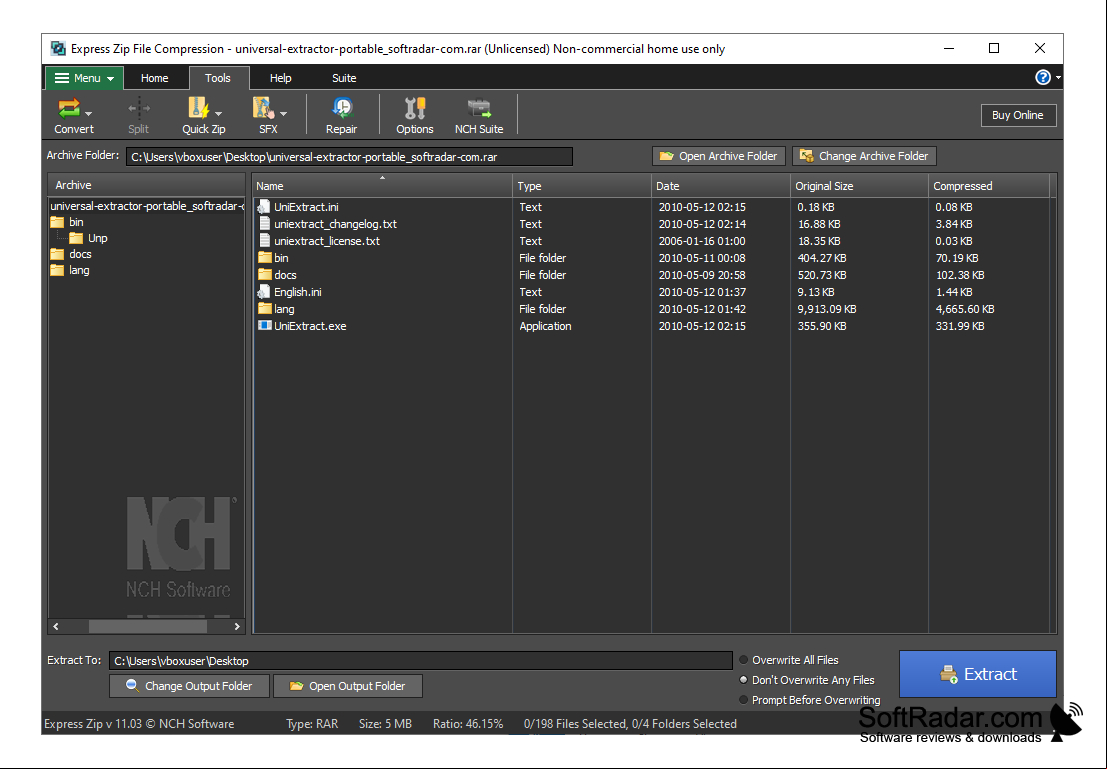This screenshot has height=769, width=1107.
Task: Click the Extract To path field
Action: pyautogui.click(x=421, y=661)
